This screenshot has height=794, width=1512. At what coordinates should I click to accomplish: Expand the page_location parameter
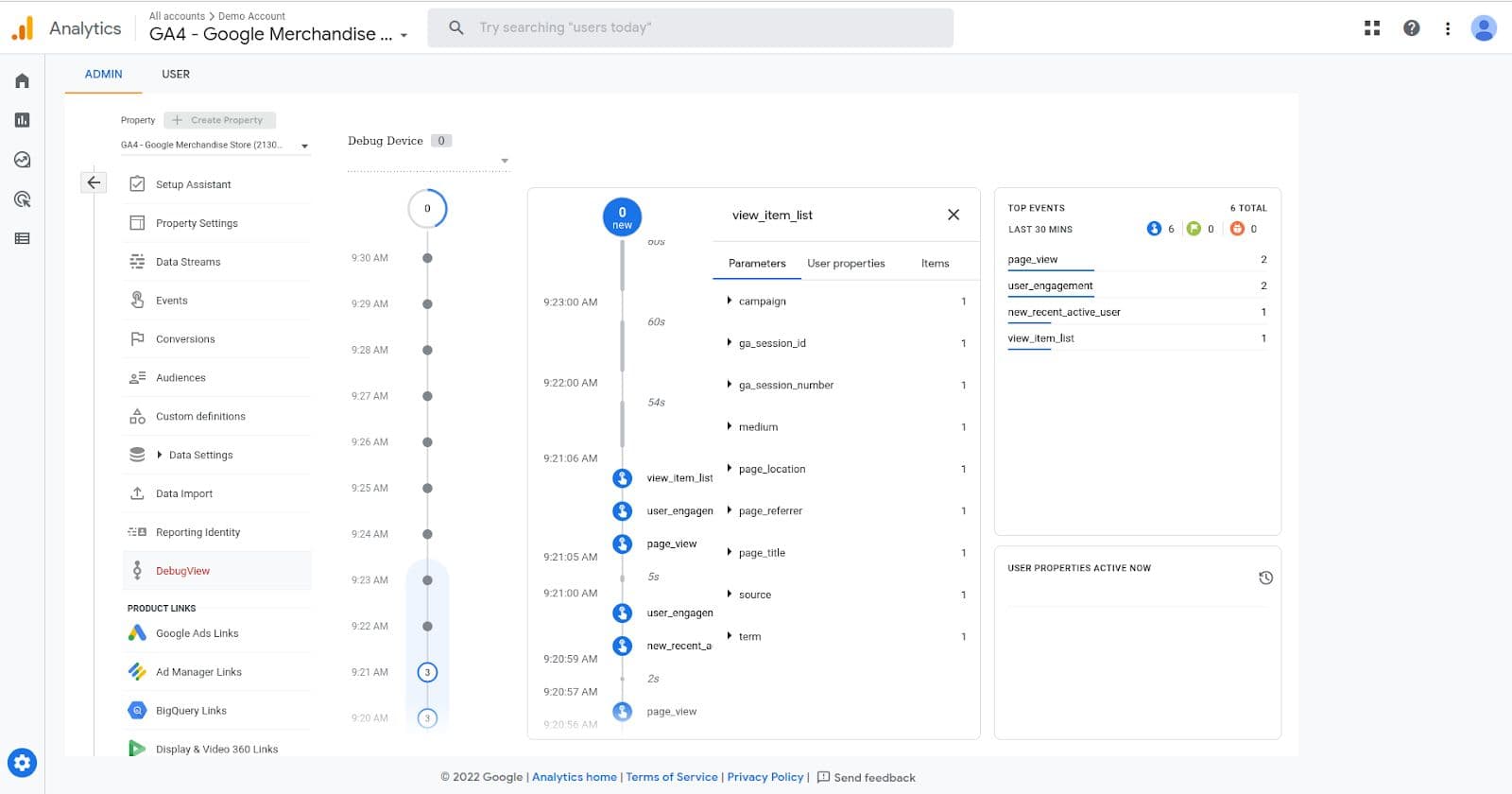pos(729,468)
